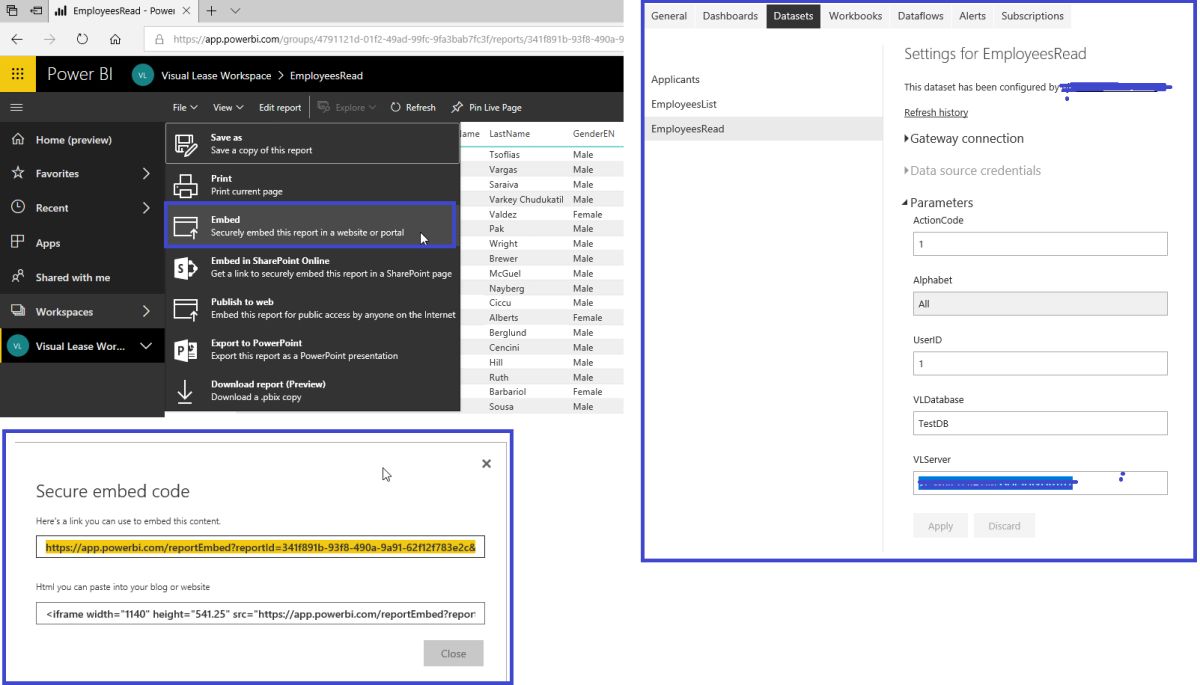
Task: Collapse Visual Lease workspace chevron
Action: click(146, 346)
